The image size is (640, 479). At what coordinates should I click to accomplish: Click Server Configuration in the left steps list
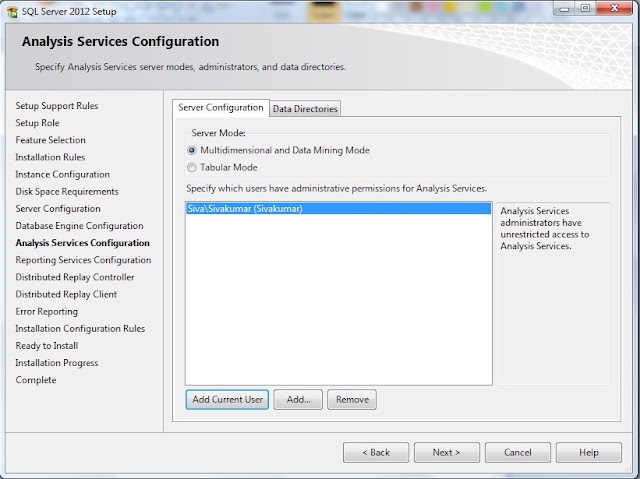coord(58,208)
